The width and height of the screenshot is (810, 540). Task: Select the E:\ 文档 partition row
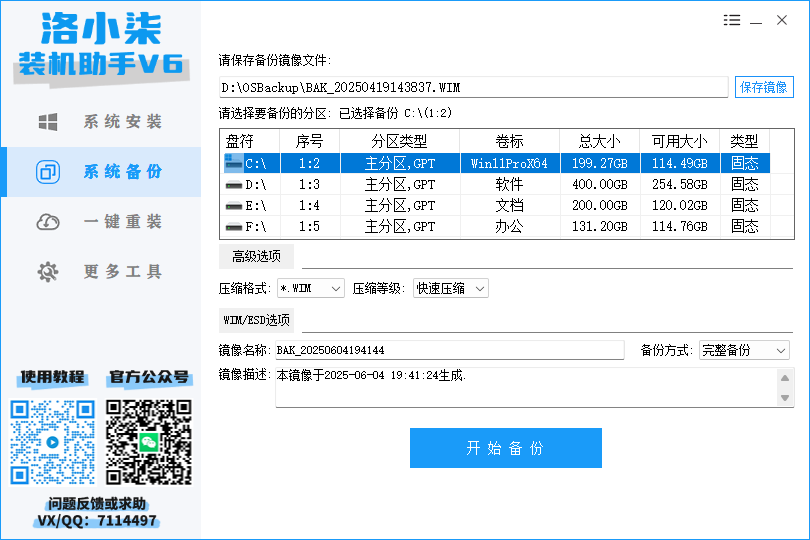[x=494, y=205]
